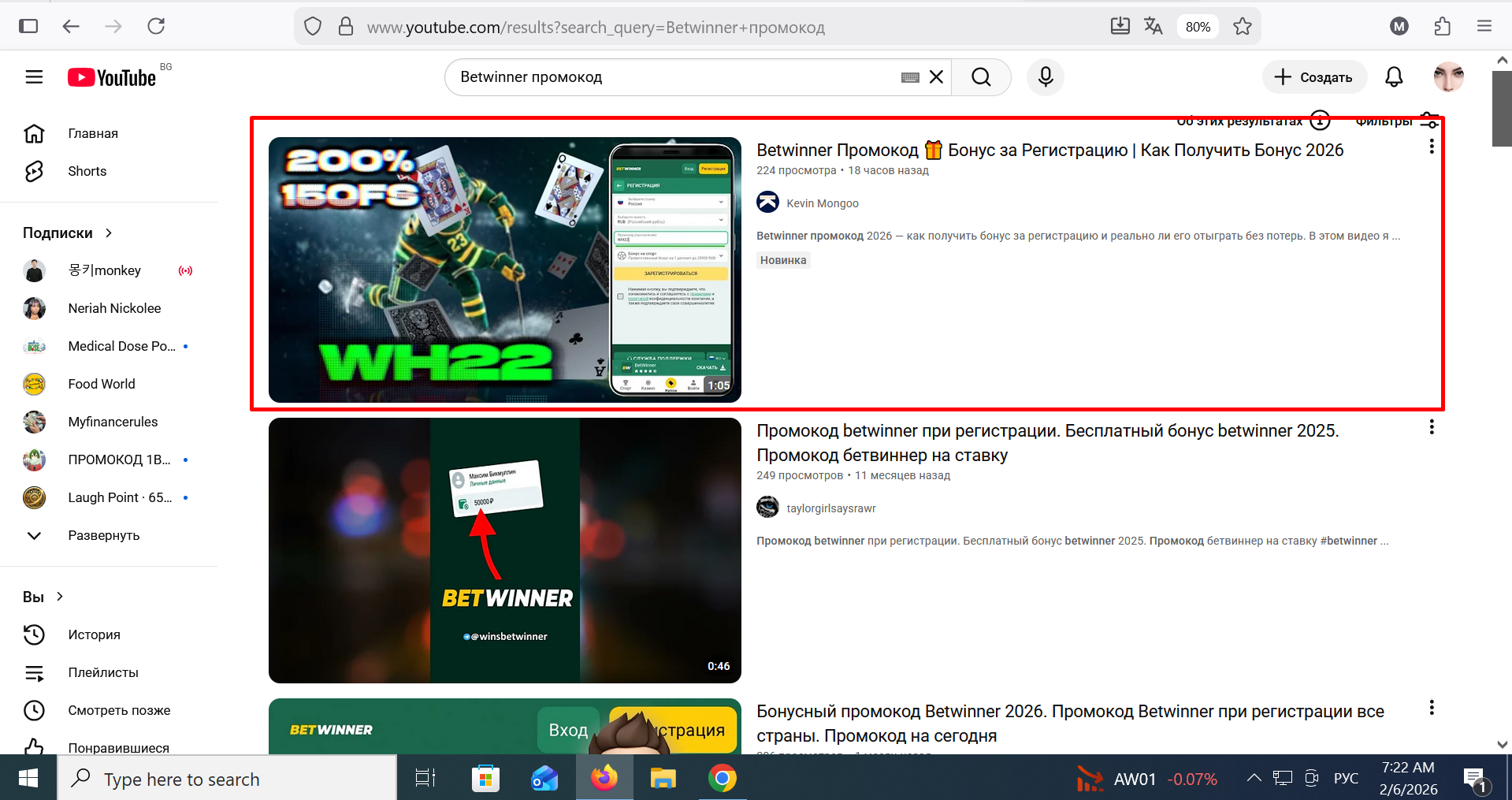Open the Firefox application menu
Screen dimensions: 1512x800
[1484, 27]
